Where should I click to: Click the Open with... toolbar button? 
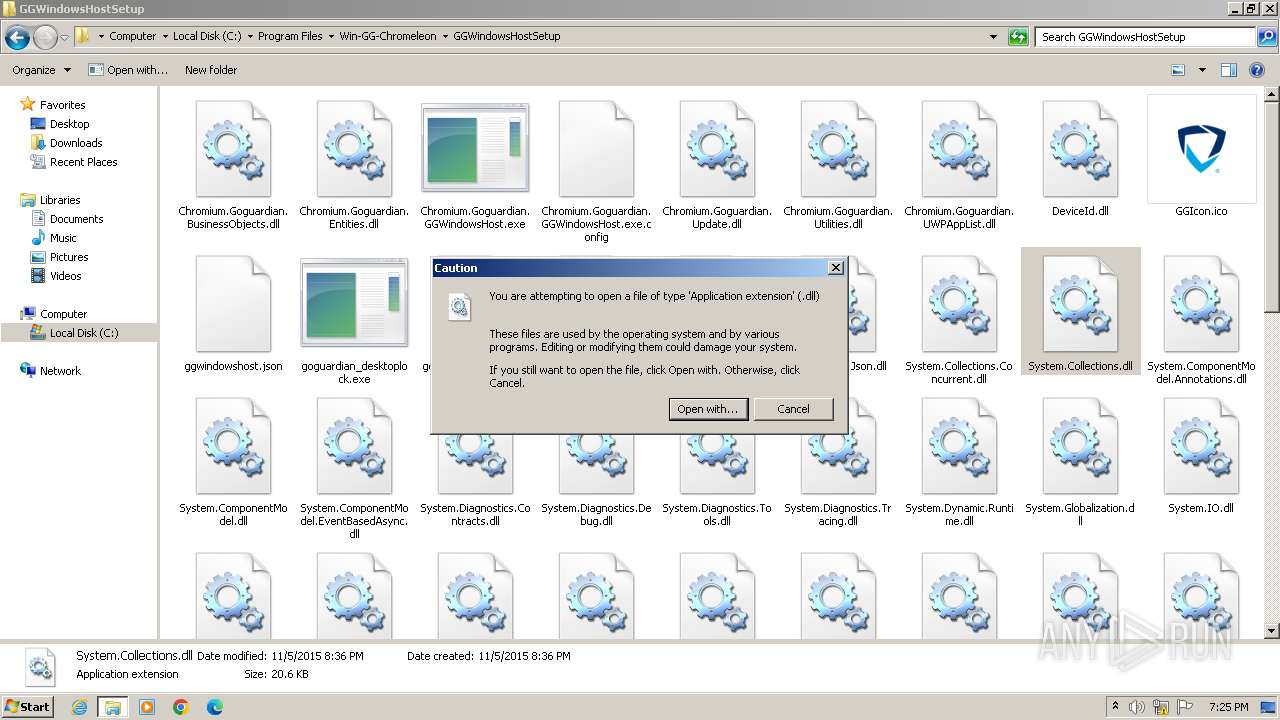coord(128,70)
